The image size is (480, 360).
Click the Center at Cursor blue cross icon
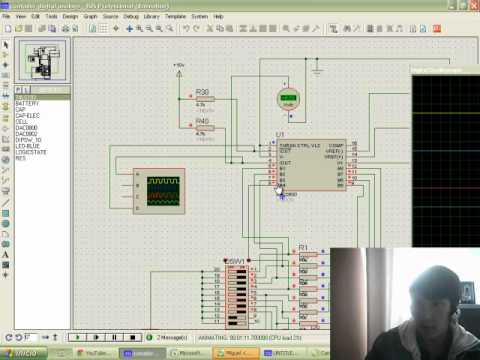click(x=130, y=29)
